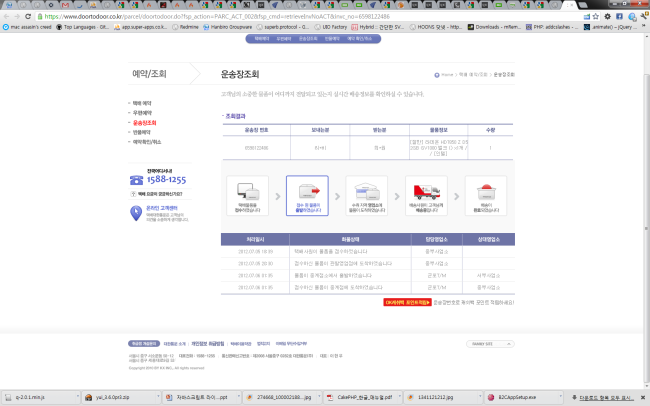Screen dimensions: 650x406
Task: Click the red OK캐쉬백 points button
Action: pyautogui.click(x=407, y=300)
